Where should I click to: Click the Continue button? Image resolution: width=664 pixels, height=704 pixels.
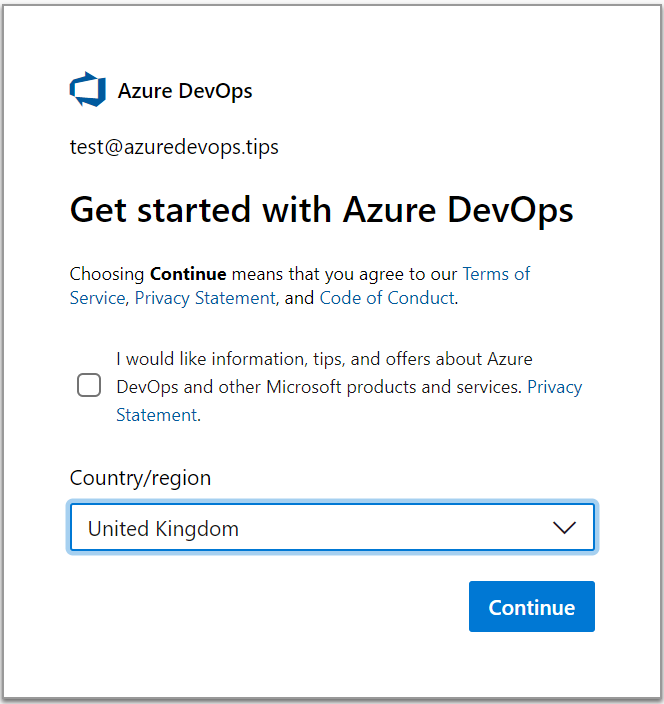point(532,607)
